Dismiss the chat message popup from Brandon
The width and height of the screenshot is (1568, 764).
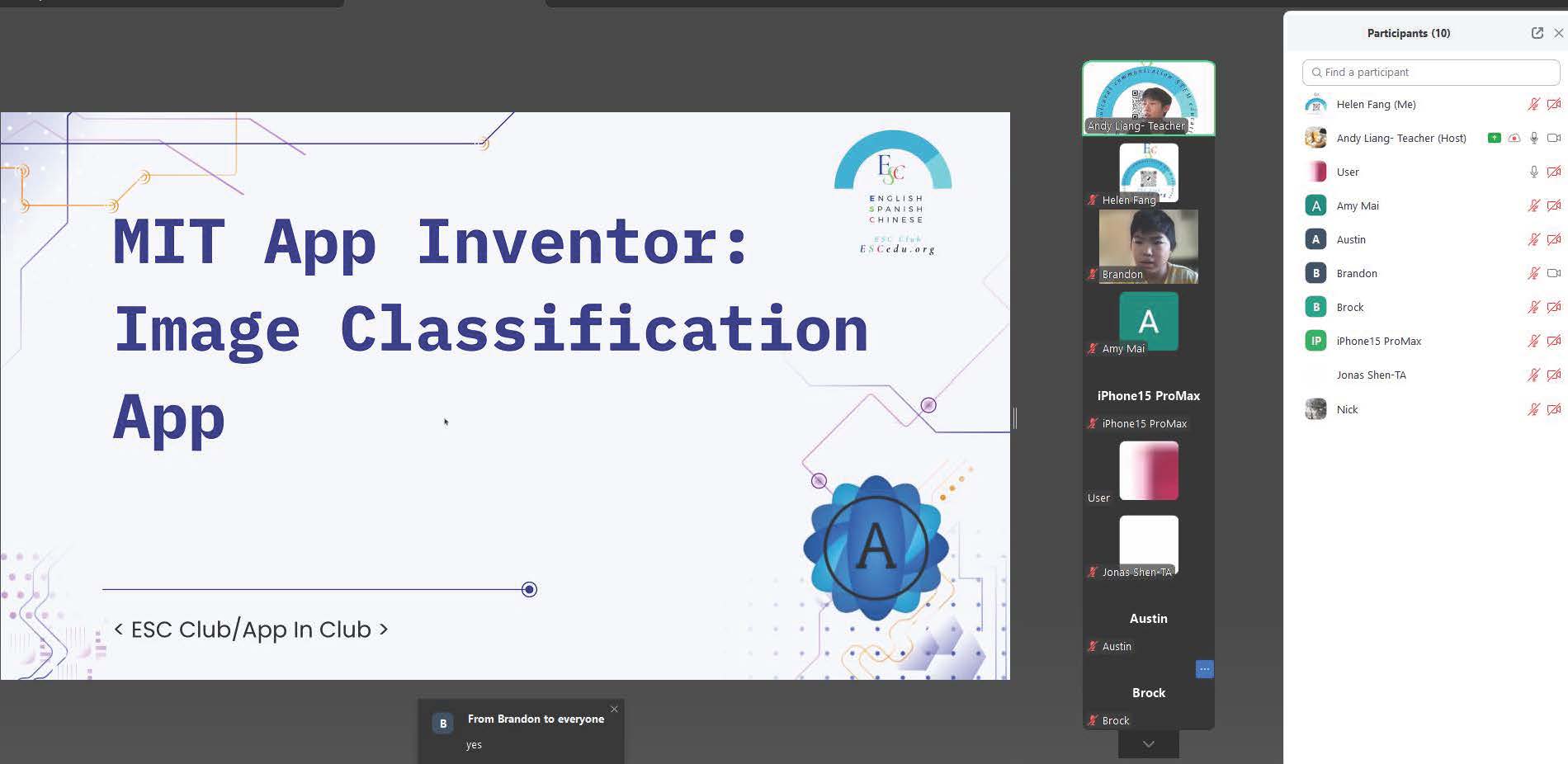[614, 710]
